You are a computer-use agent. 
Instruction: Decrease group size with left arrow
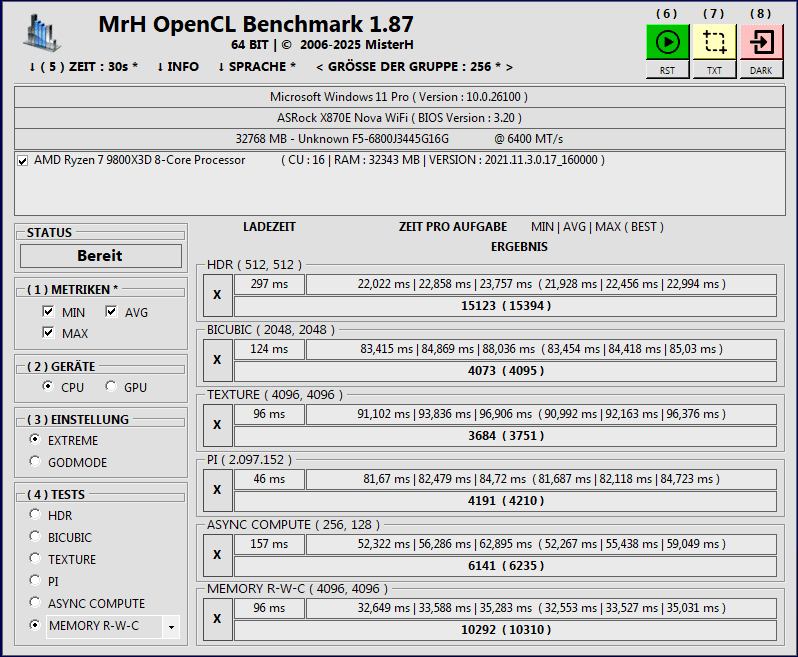(x=320, y=67)
